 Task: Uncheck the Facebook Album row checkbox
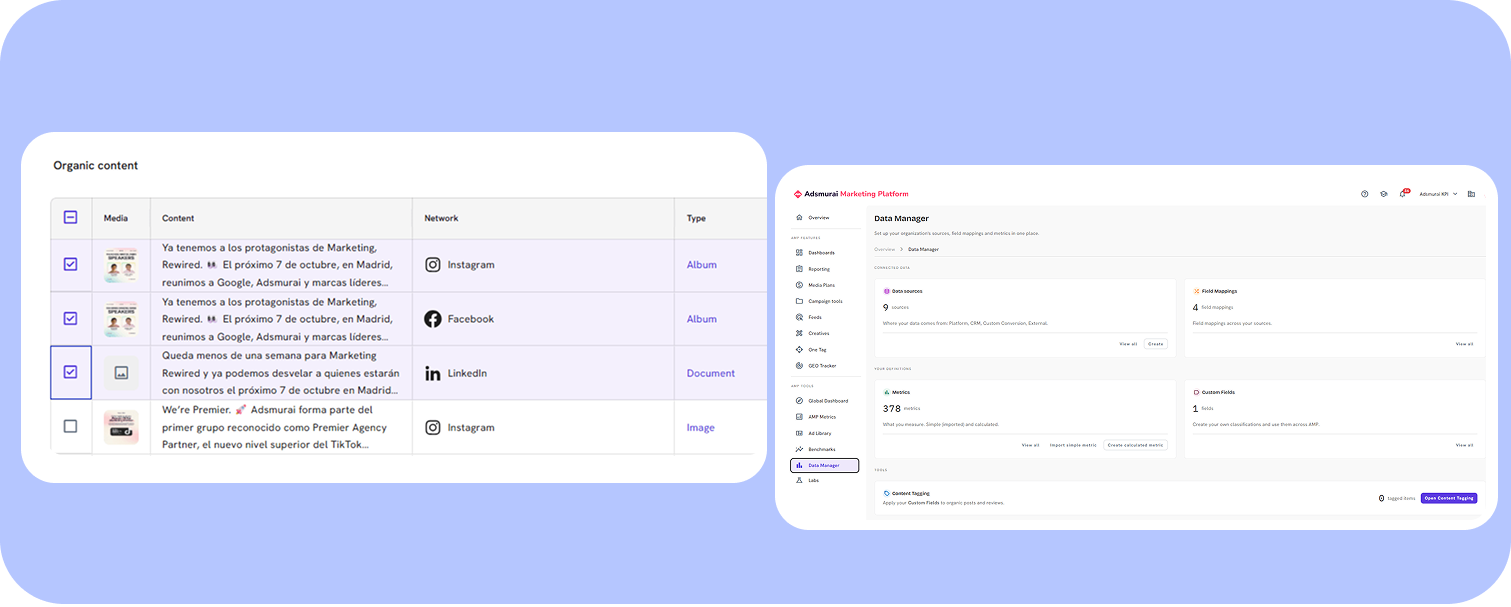click(x=70, y=319)
